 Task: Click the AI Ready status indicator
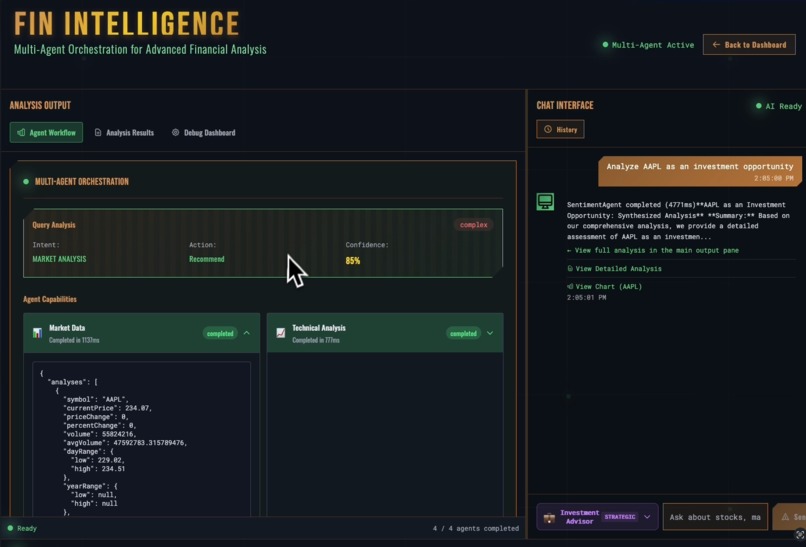pyautogui.click(x=779, y=106)
